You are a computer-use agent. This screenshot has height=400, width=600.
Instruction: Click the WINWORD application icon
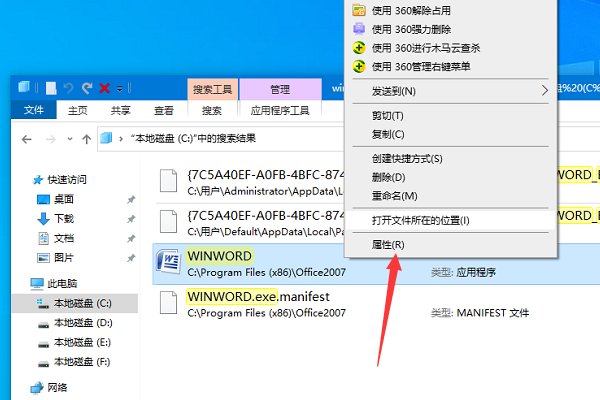point(169,262)
